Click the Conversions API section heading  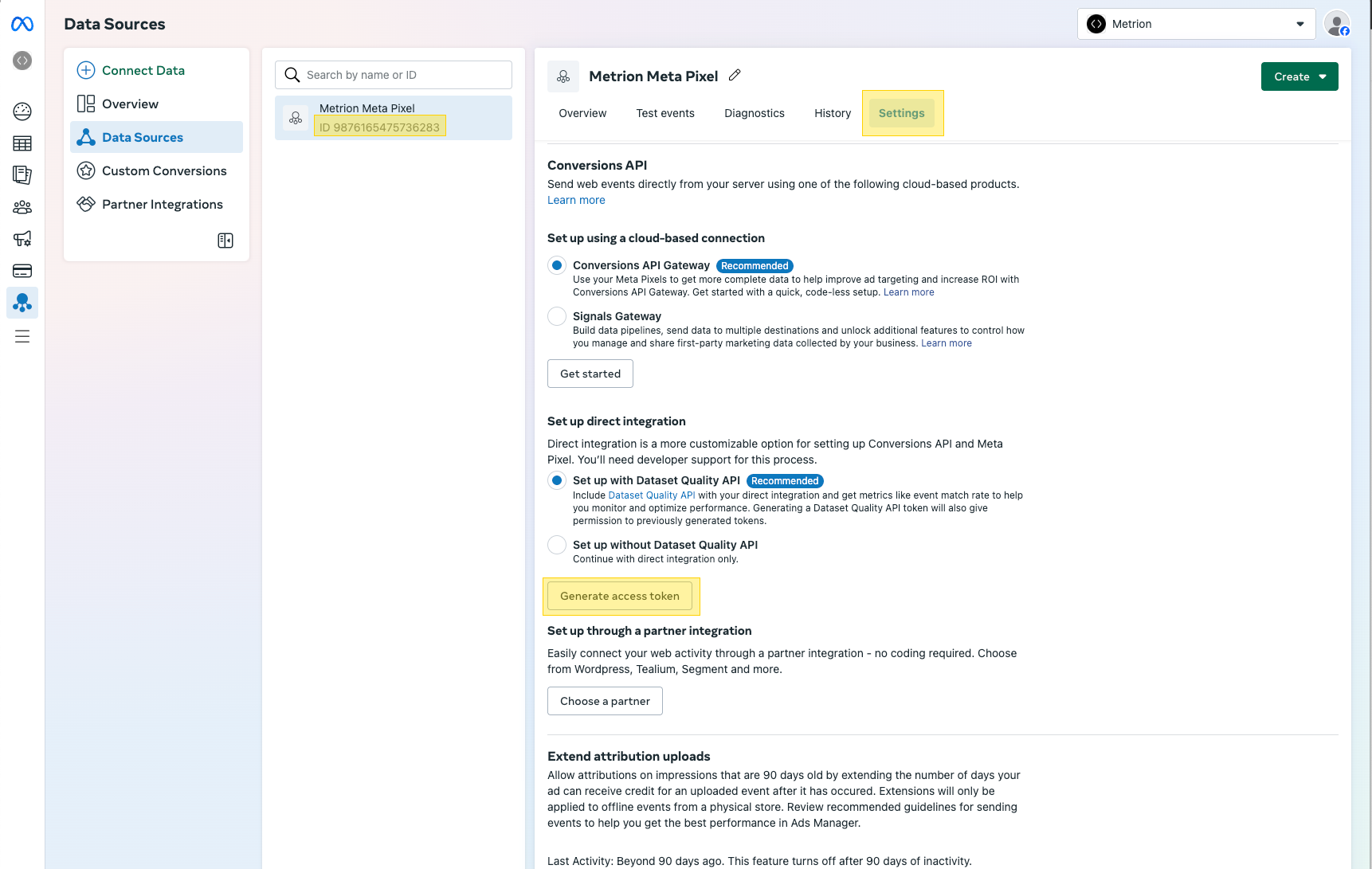coord(597,165)
